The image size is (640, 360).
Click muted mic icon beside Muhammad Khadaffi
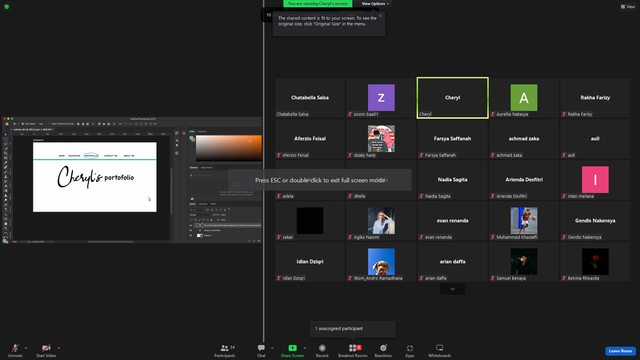(x=493, y=237)
